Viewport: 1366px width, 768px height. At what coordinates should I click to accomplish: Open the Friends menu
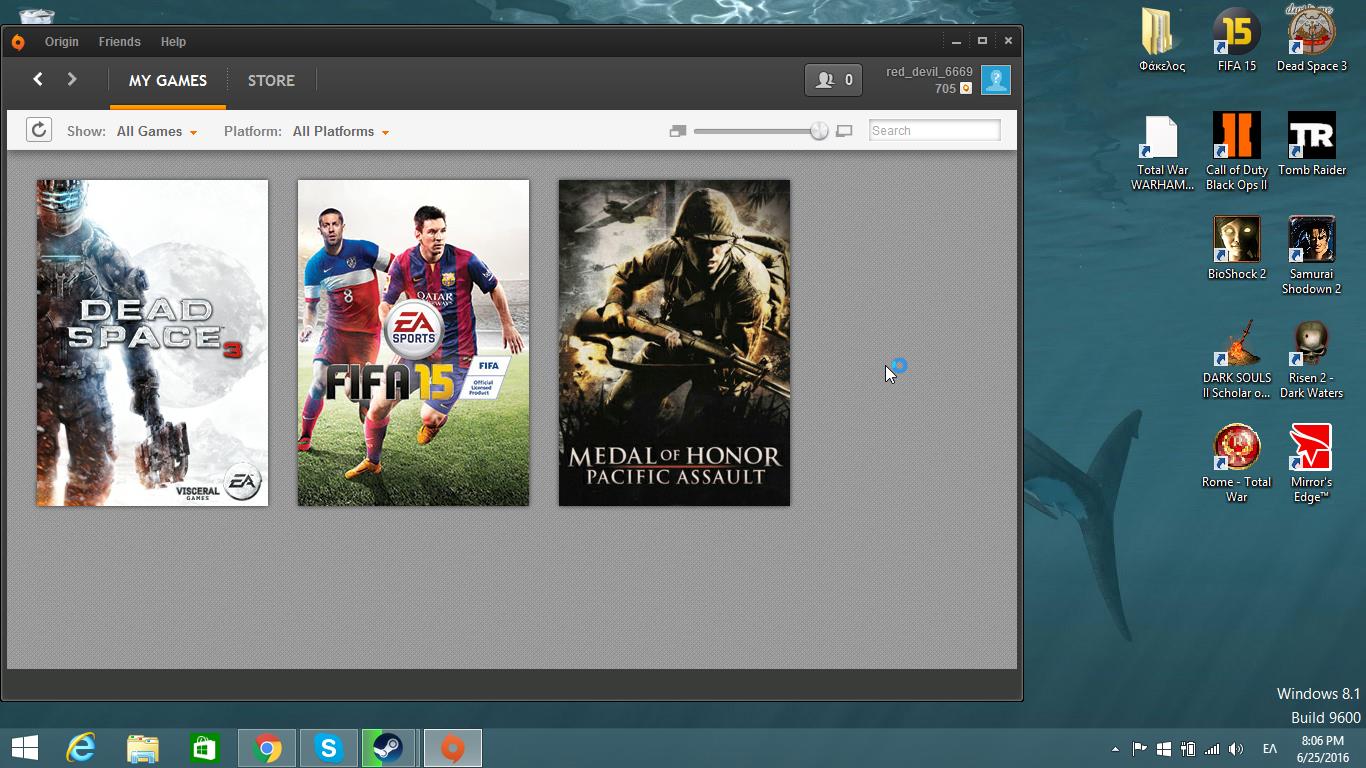(119, 42)
